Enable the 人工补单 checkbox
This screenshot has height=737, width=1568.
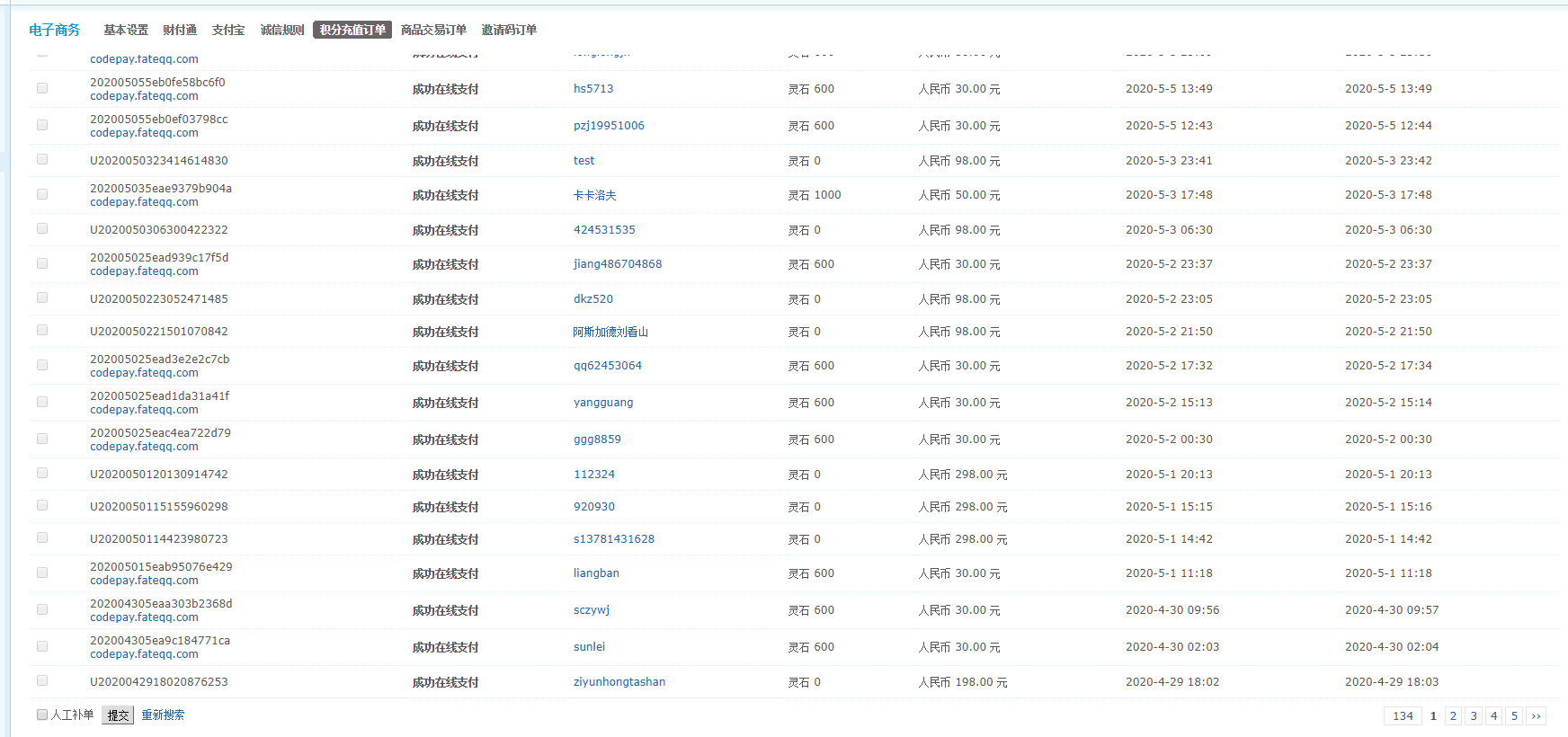click(42, 715)
